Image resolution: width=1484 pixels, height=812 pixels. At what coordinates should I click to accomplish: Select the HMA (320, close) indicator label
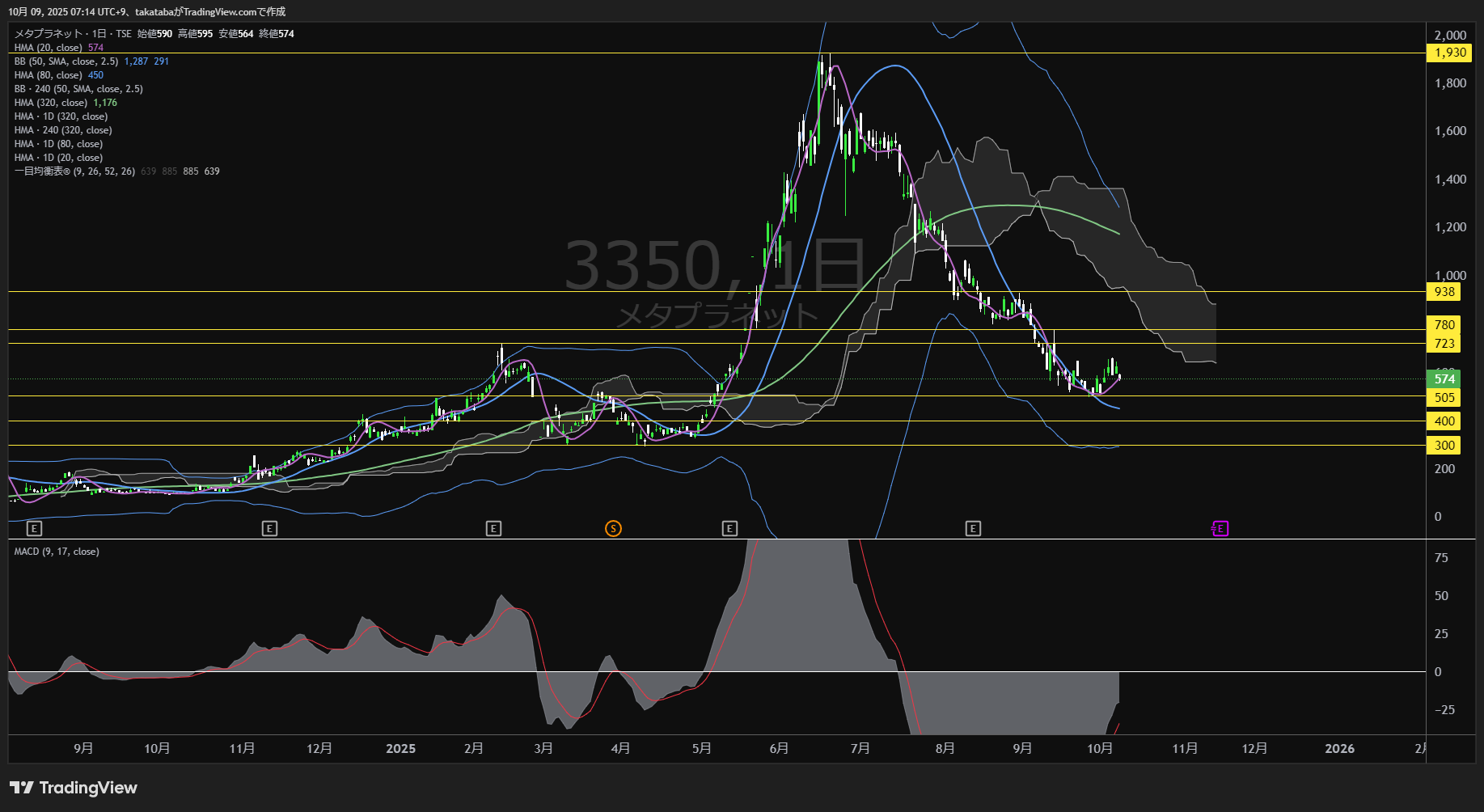[x=50, y=103]
